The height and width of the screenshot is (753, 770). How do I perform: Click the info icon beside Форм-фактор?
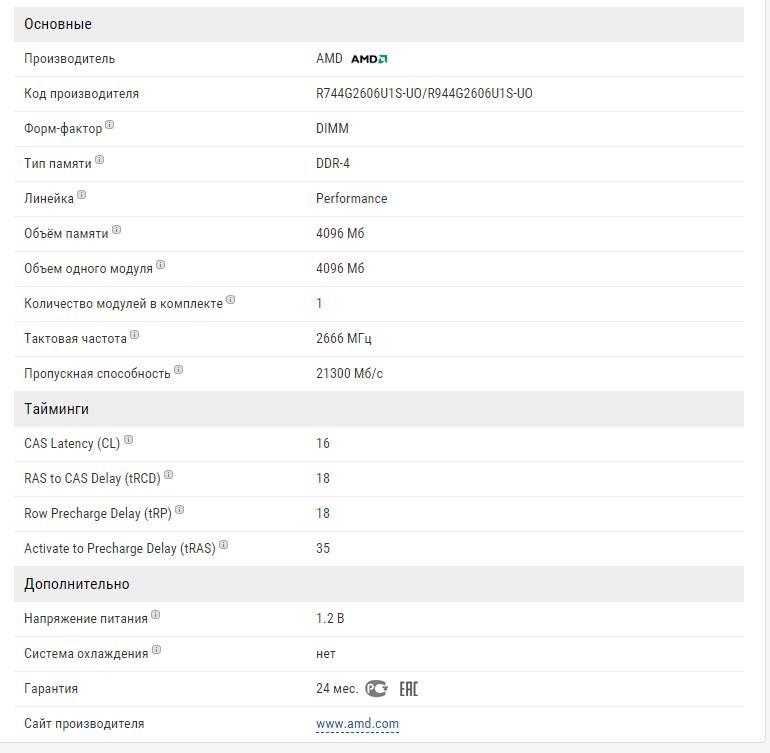tap(110, 126)
